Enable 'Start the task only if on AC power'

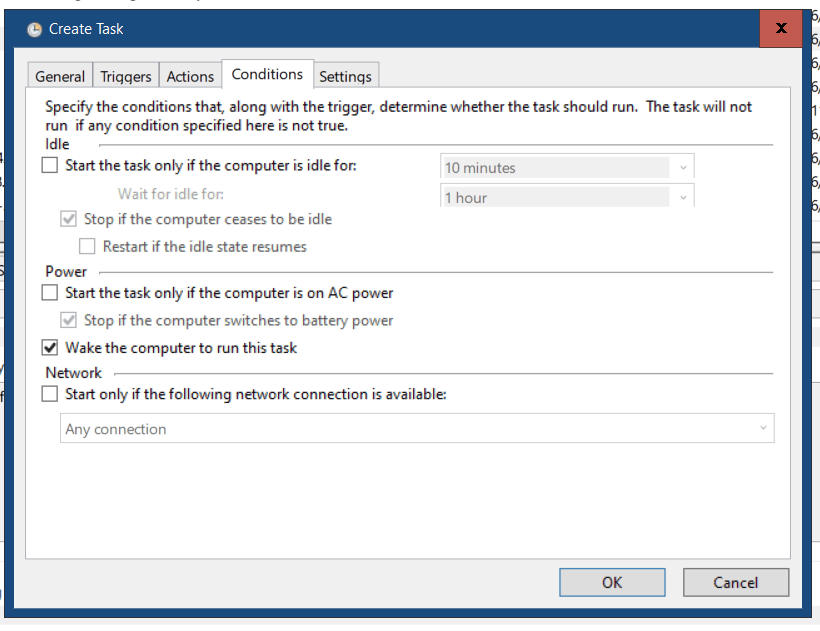(x=49, y=293)
